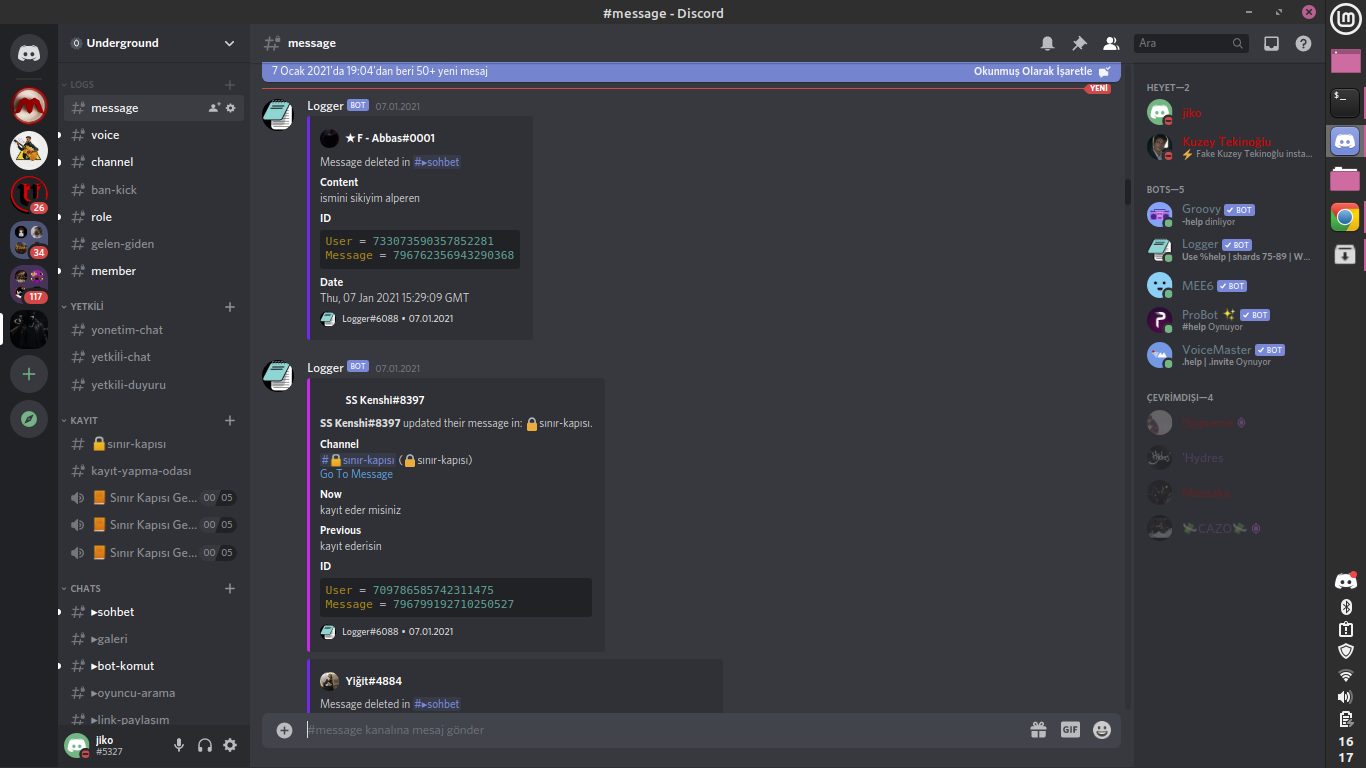Open Explore Public Servers compass

(29, 419)
